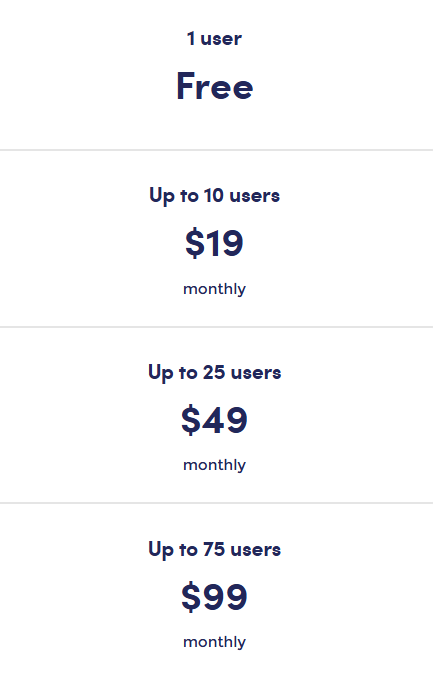Click the dollar sign of $19
The height and width of the screenshot is (673, 433).
tap(194, 243)
